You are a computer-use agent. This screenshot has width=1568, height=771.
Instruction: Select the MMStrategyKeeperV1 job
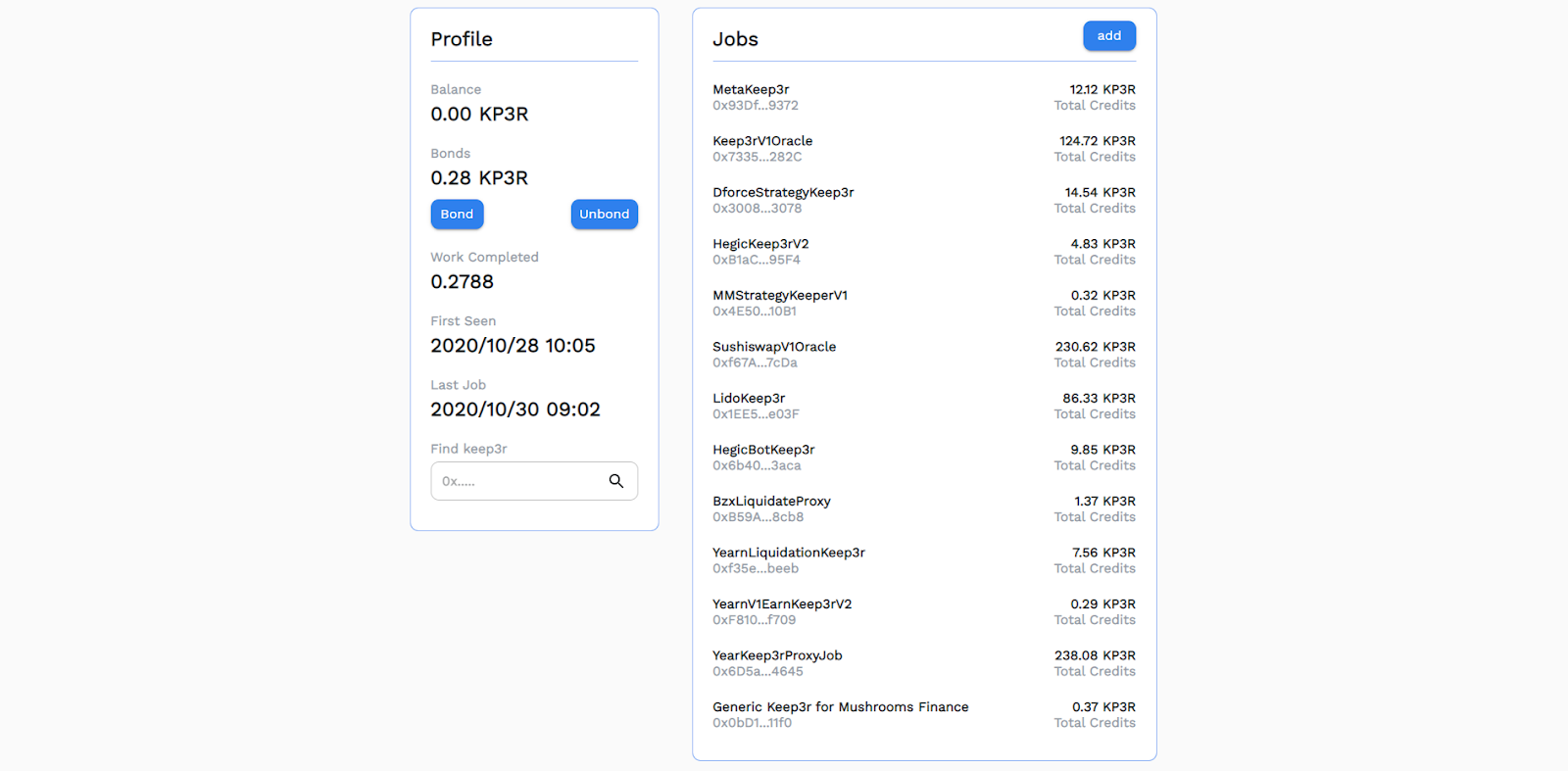click(780, 295)
